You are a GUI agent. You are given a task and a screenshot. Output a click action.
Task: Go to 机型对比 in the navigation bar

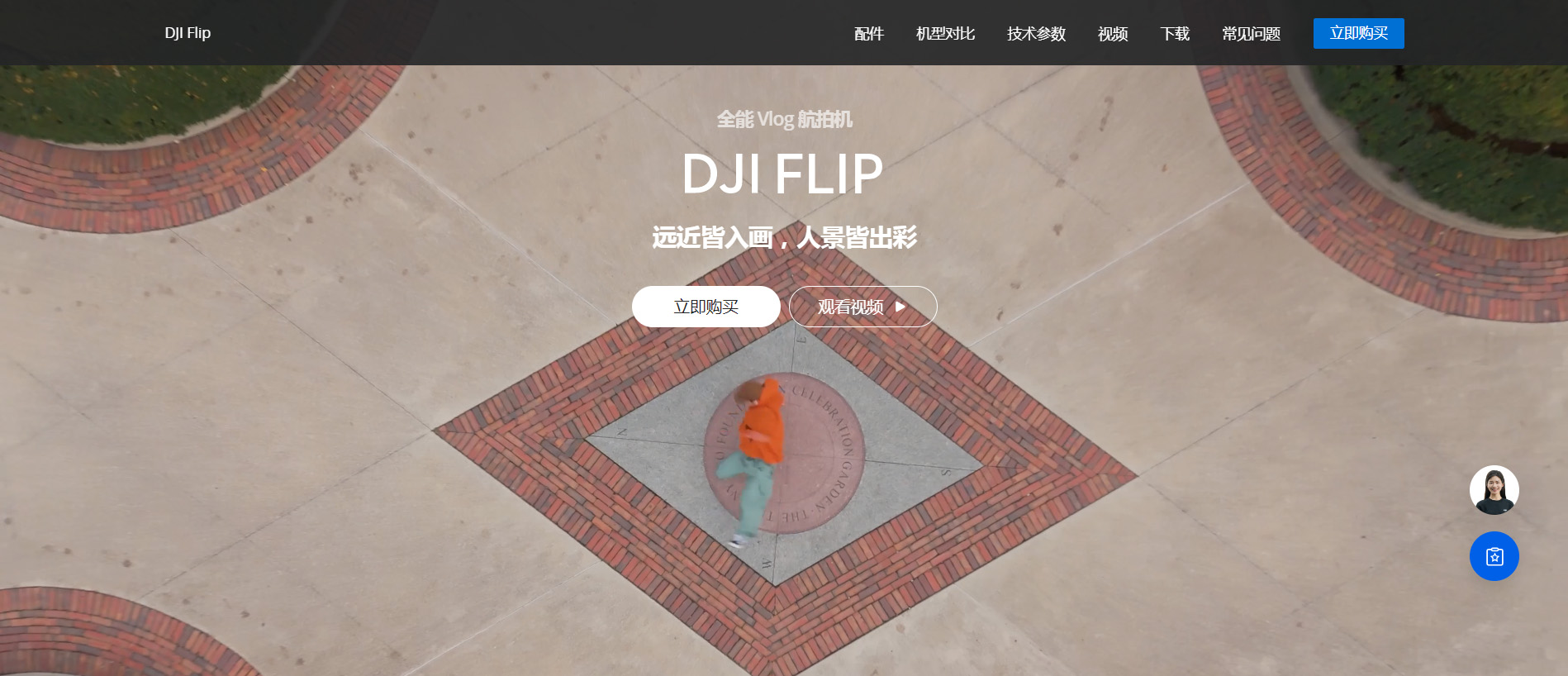946,34
